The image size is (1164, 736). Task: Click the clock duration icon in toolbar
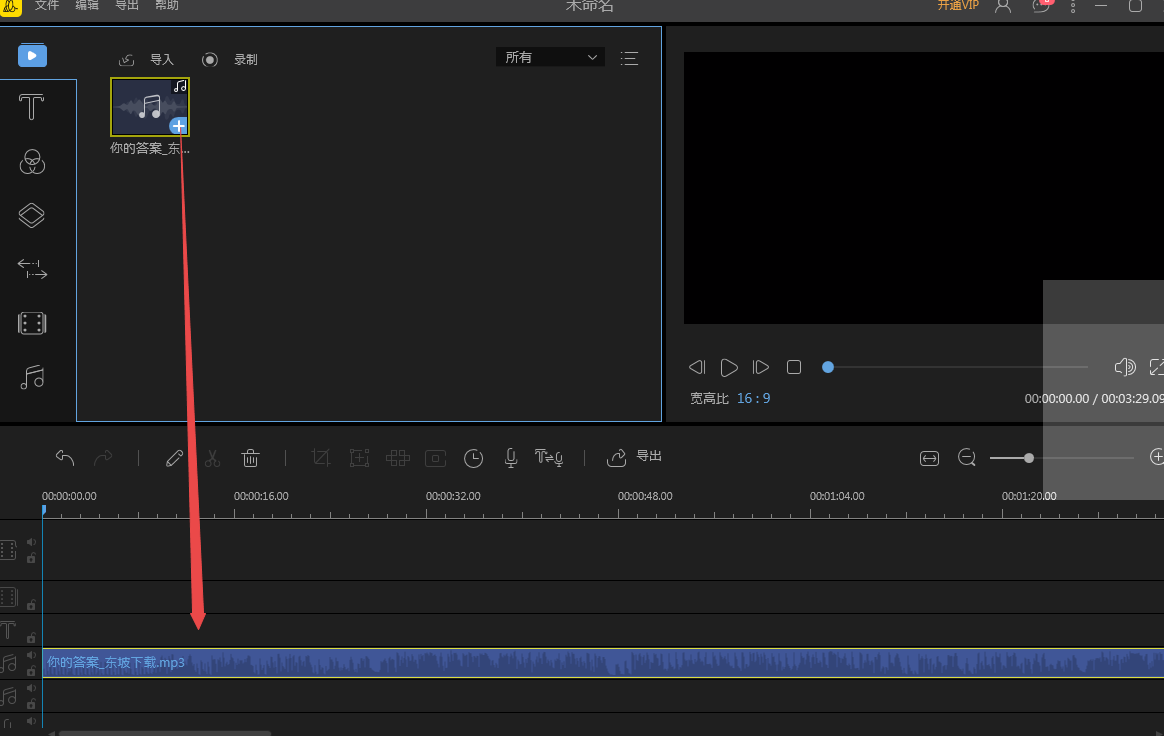(473, 458)
